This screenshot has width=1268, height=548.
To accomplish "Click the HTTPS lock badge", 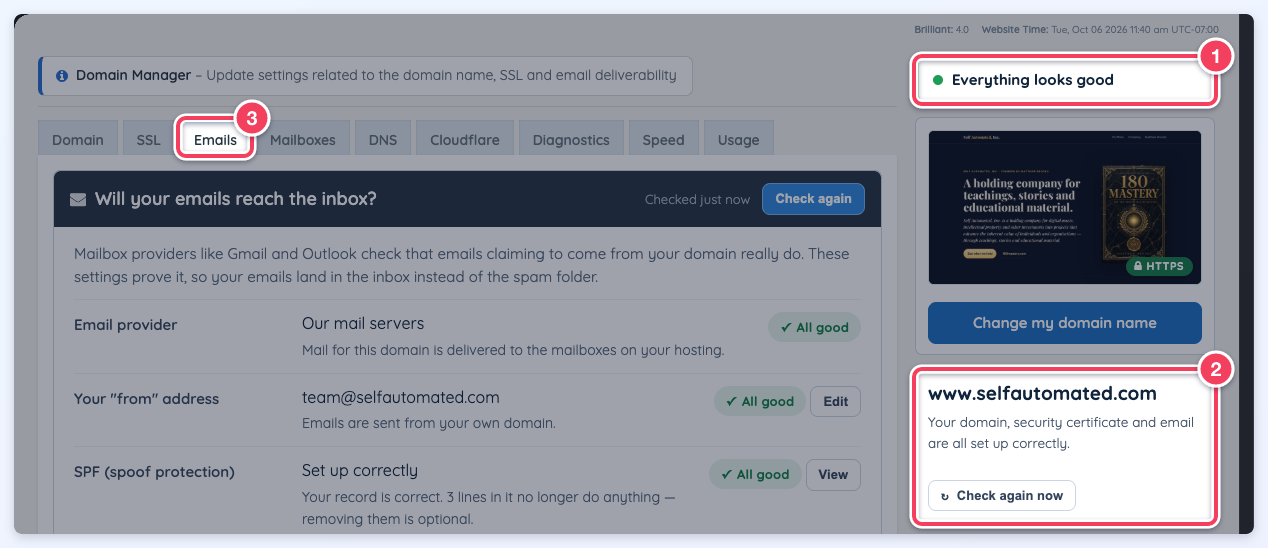I will click(x=1159, y=267).
